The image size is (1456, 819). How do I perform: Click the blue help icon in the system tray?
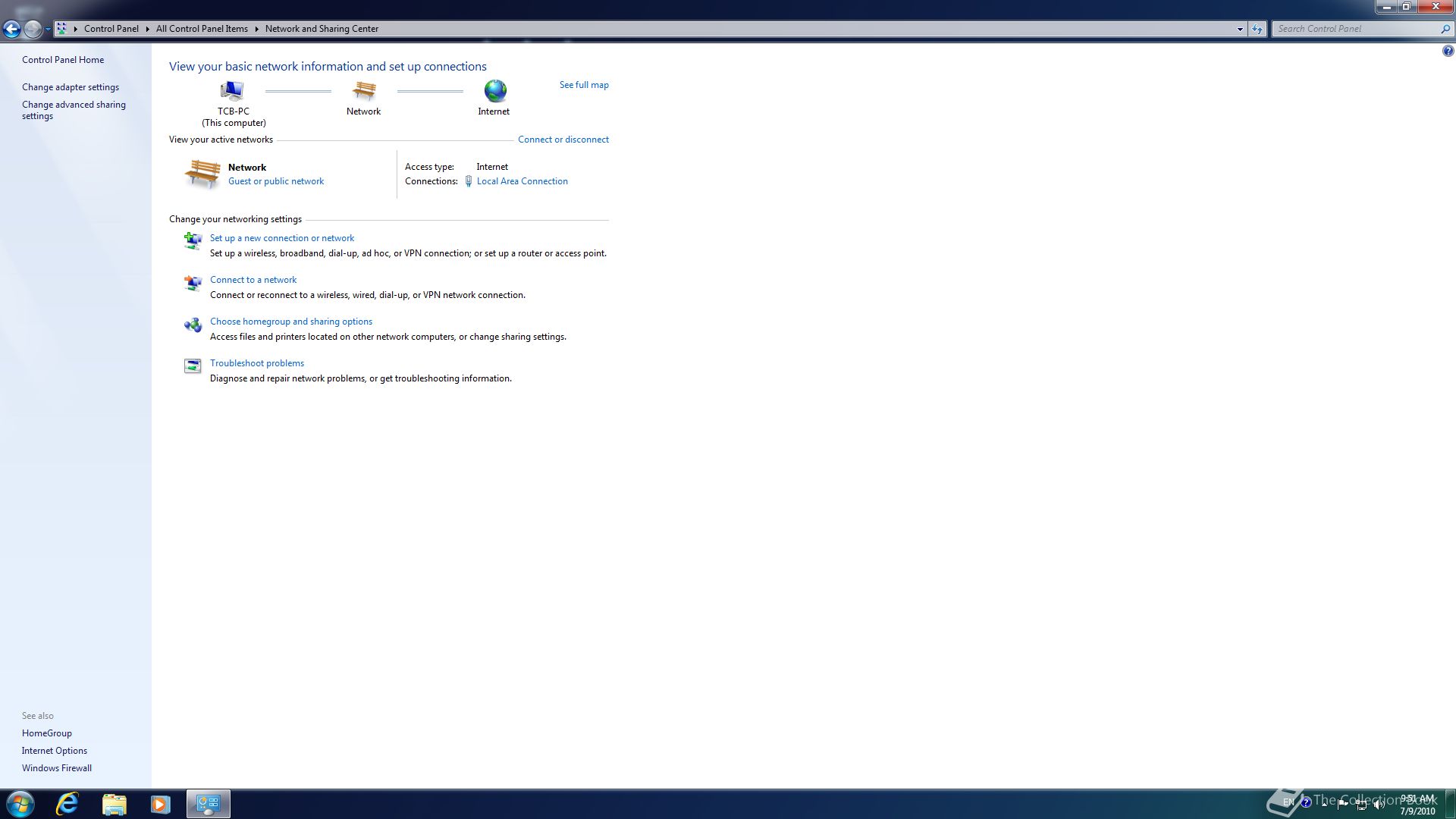point(1306,802)
